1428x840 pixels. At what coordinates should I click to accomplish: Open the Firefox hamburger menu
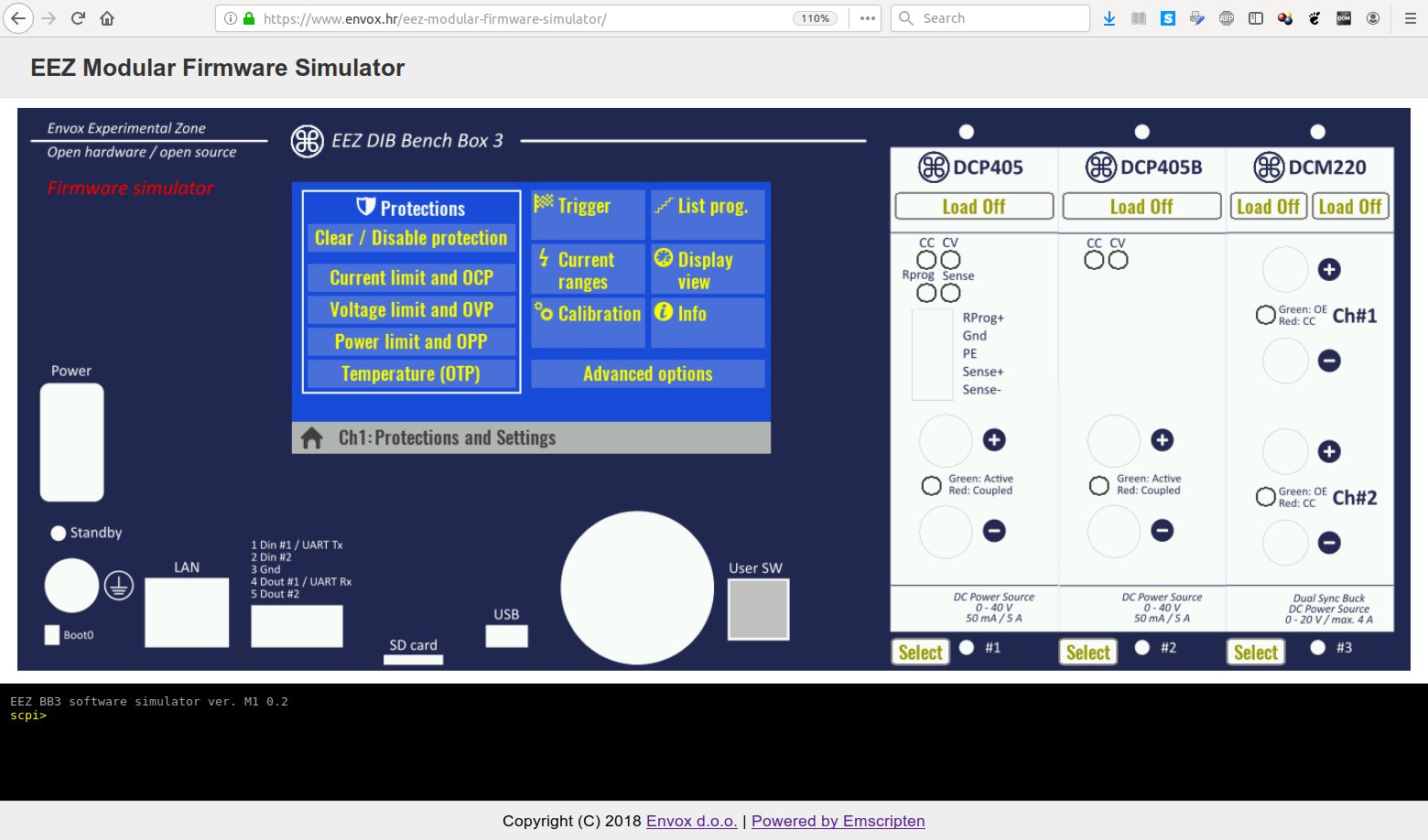coord(1410,18)
